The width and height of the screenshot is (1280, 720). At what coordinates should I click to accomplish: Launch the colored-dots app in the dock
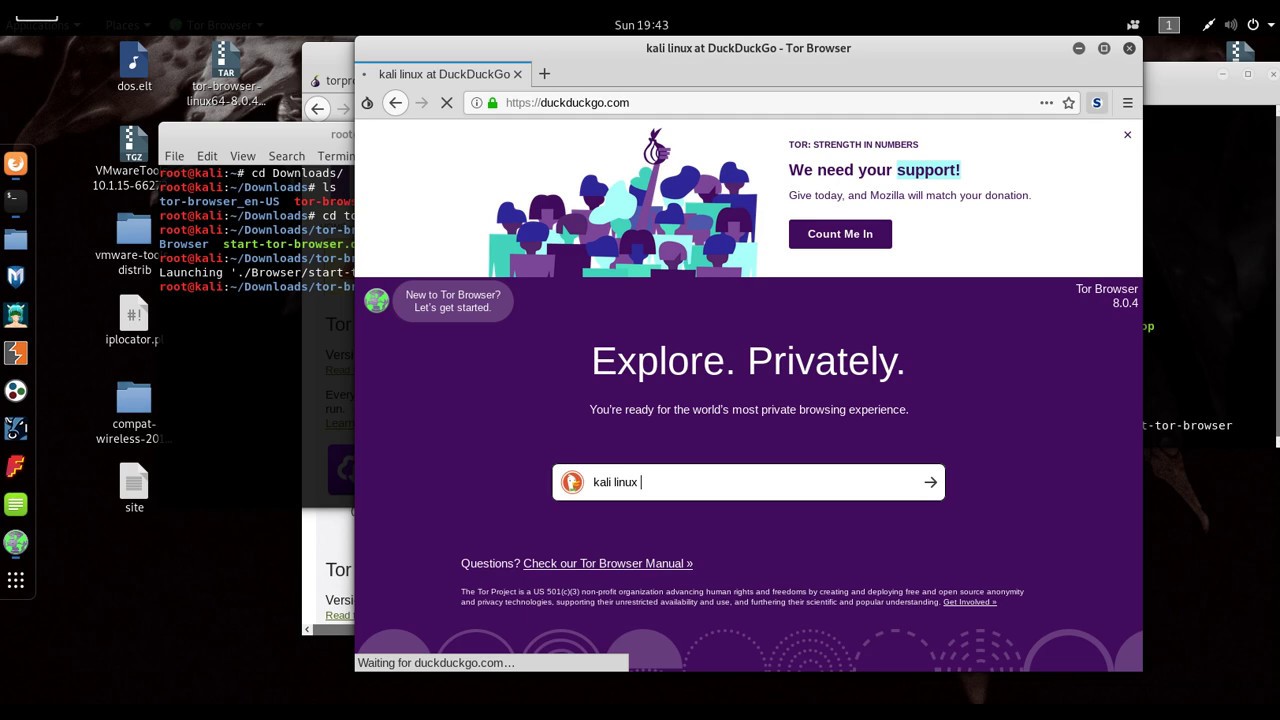tap(16, 391)
